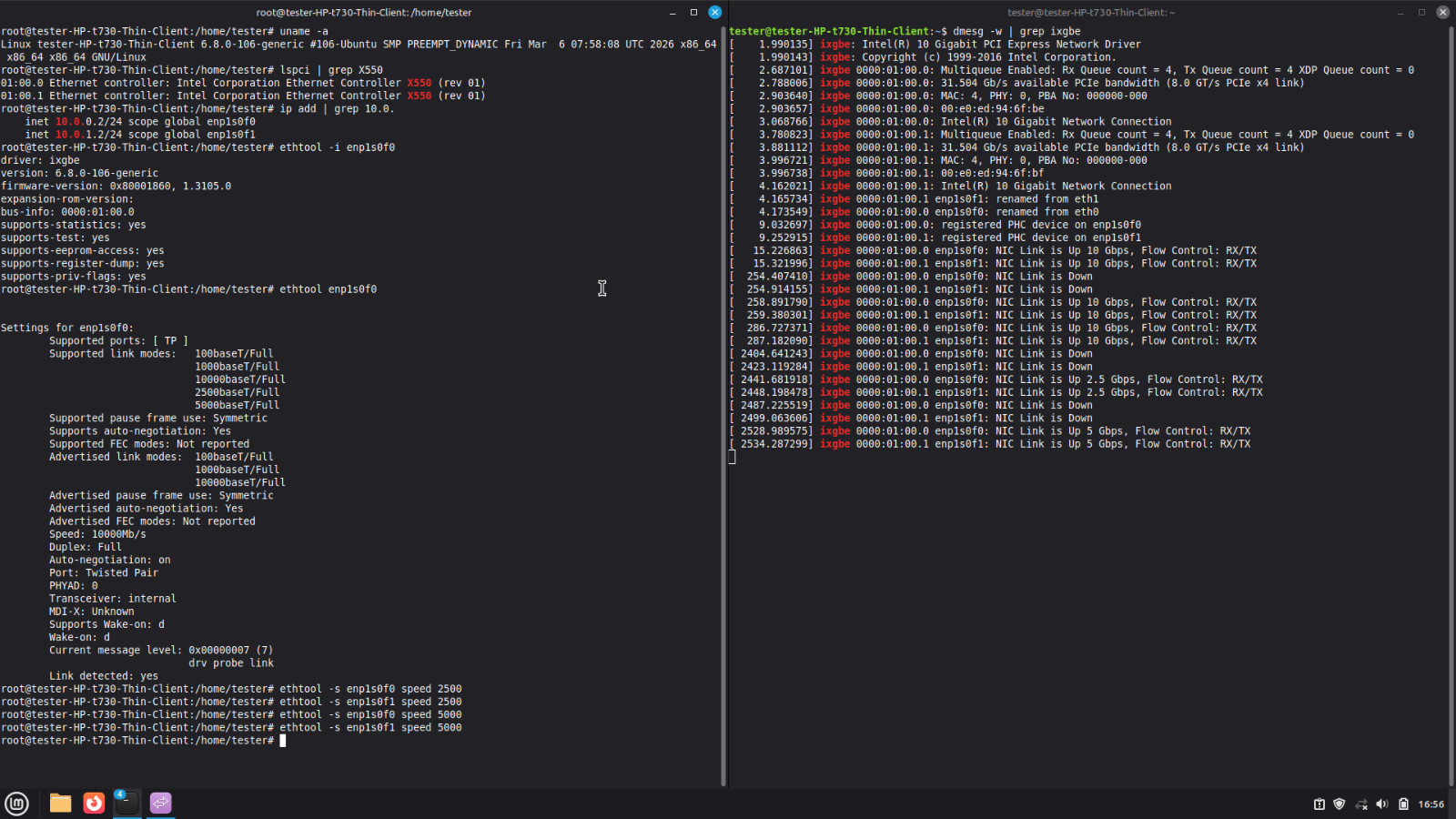The image size is (1456, 819).
Task: Click the clipboard notification tray icon
Action: tap(1319, 804)
